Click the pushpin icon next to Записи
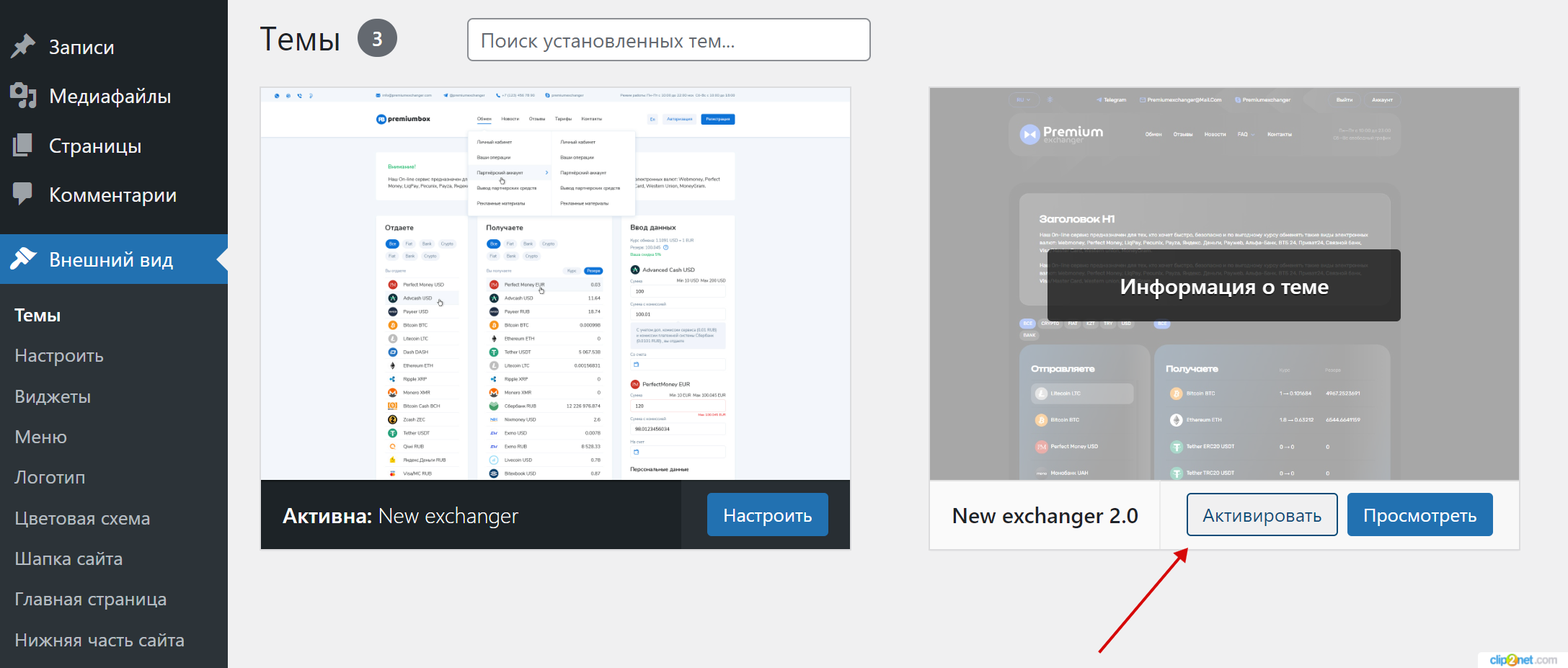Image resolution: width=1568 pixels, height=668 pixels. (x=23, y=46)
